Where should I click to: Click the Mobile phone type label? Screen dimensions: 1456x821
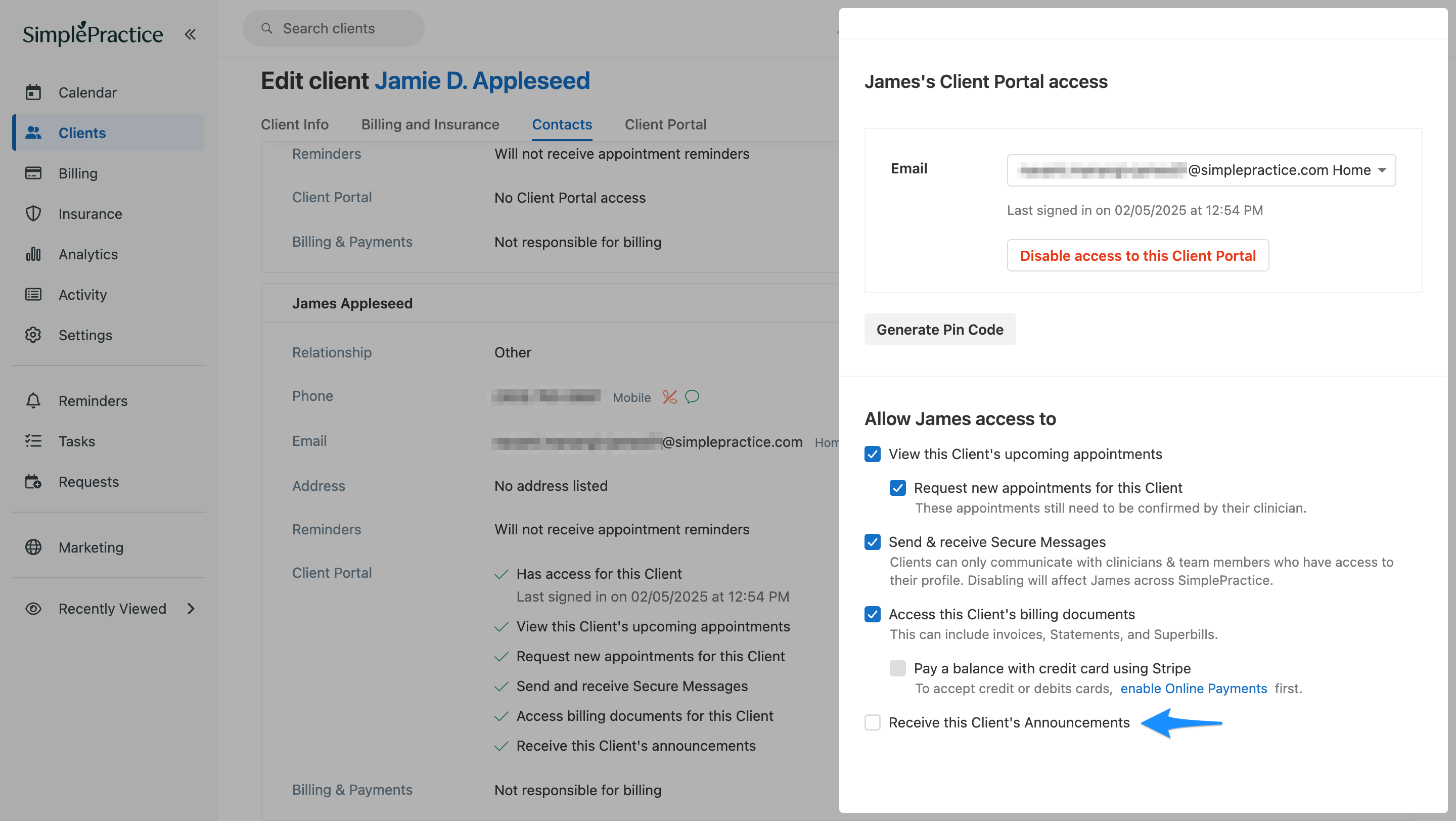tap(631, 397)
